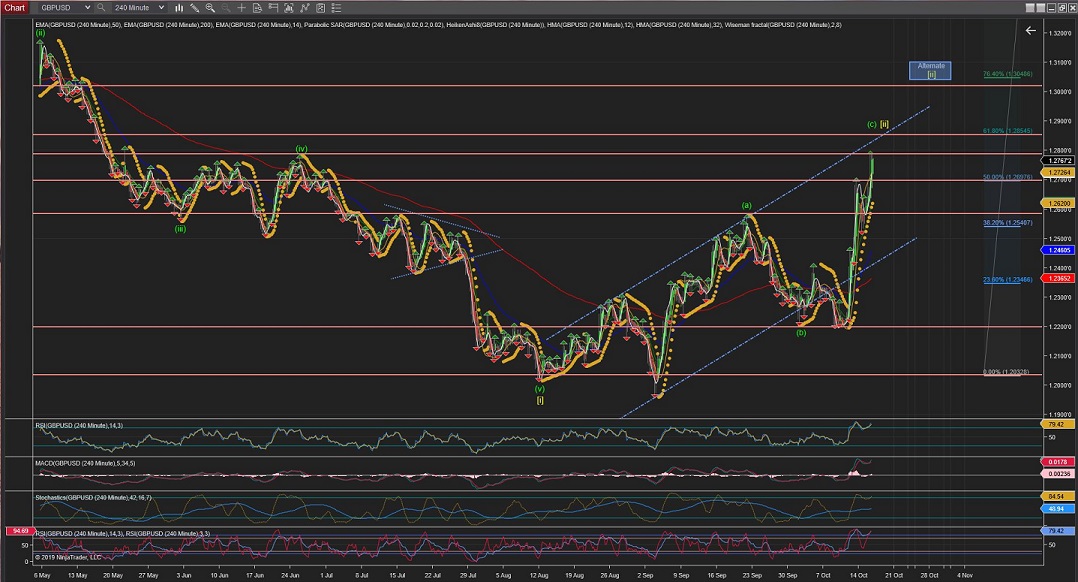Click the return-to-latest-bar arrow icon

(1031, 30)
